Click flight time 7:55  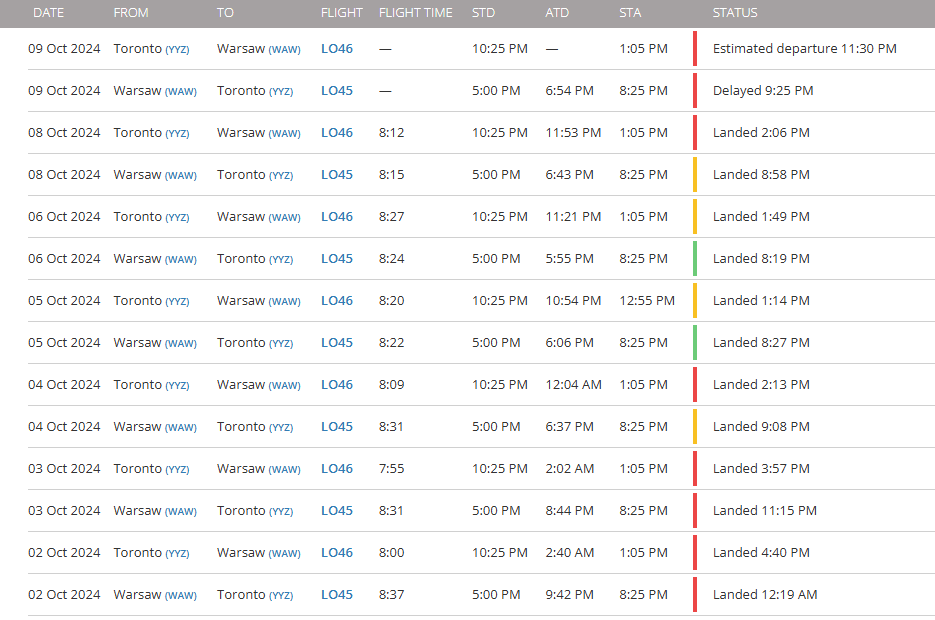pyautogui.click(x=391, y=469)
